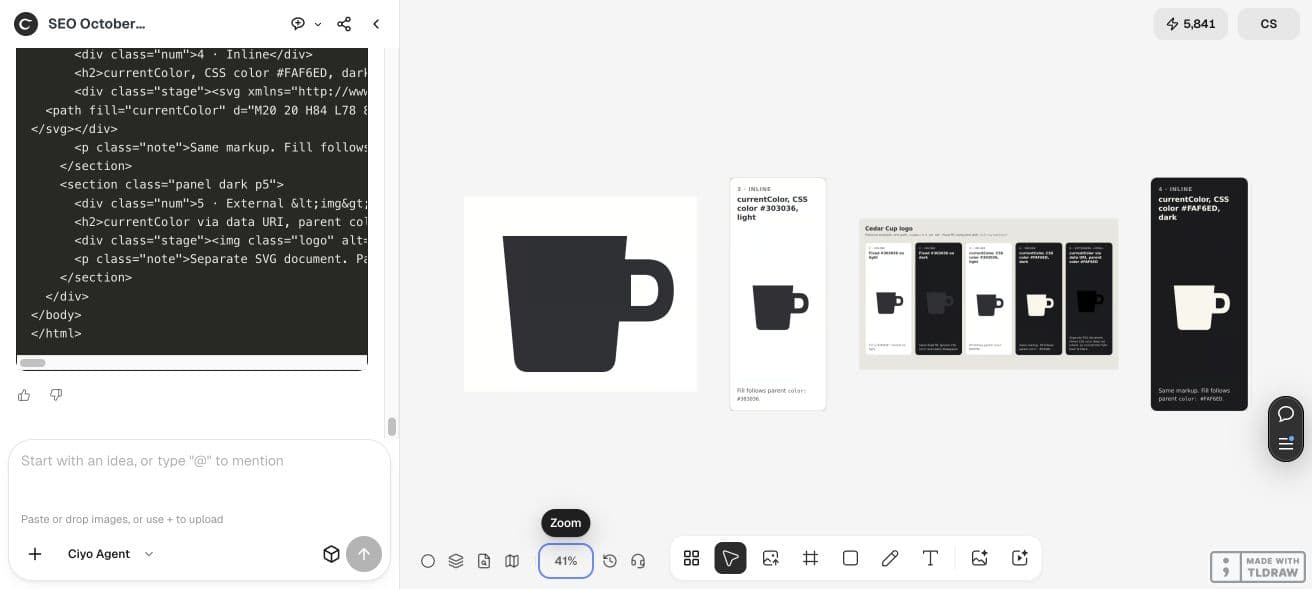1312x589 pixels.
Task: Click the code line containing "</body>"
Action: point(56,315)
